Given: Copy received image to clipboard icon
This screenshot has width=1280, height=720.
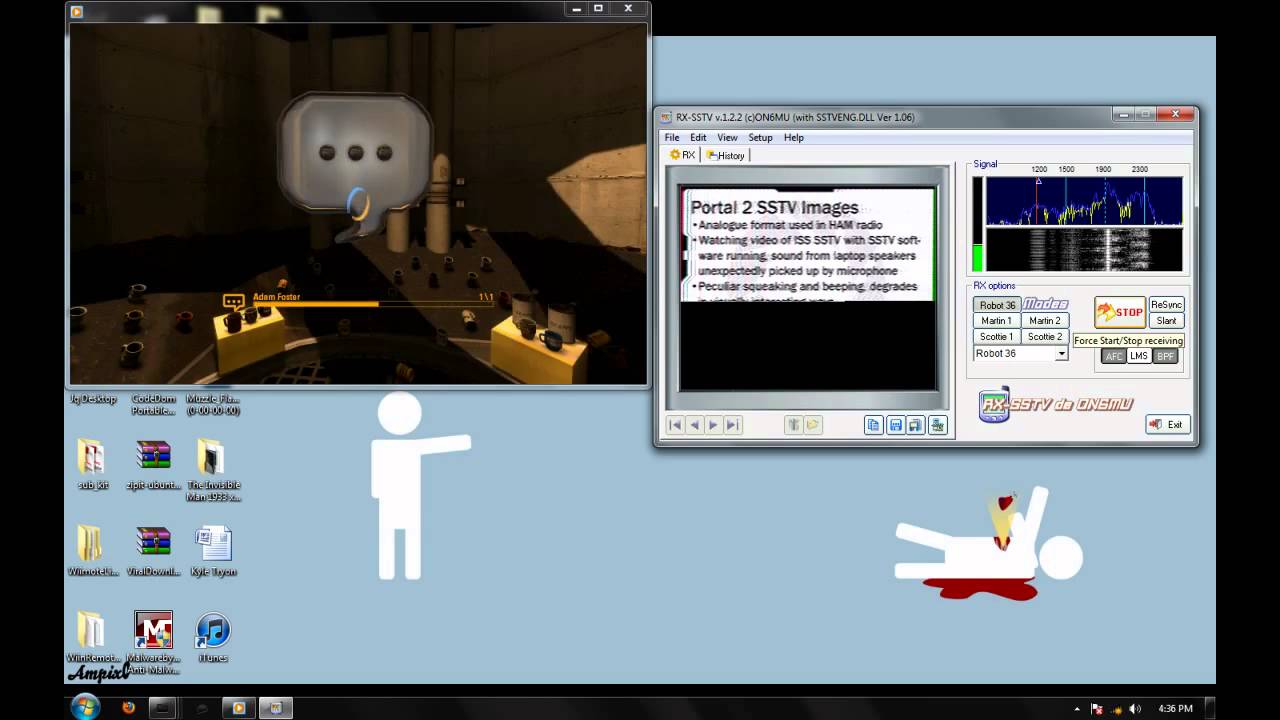Looking at the screenshot, I should (873, 425).
